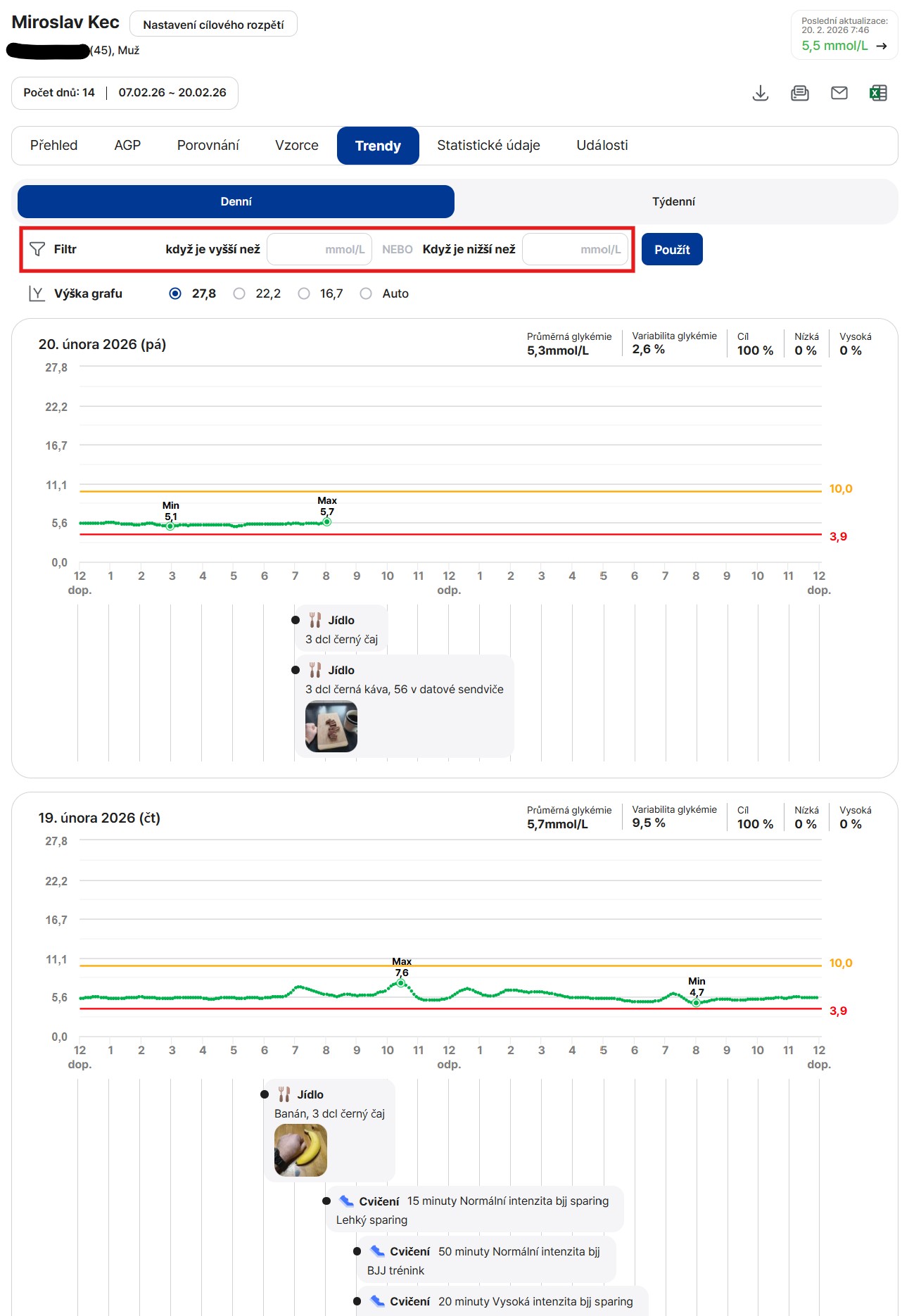Export data with the Excel icon
The image size is (902, 1316).
pyautogui.click(x=878, y=93)
